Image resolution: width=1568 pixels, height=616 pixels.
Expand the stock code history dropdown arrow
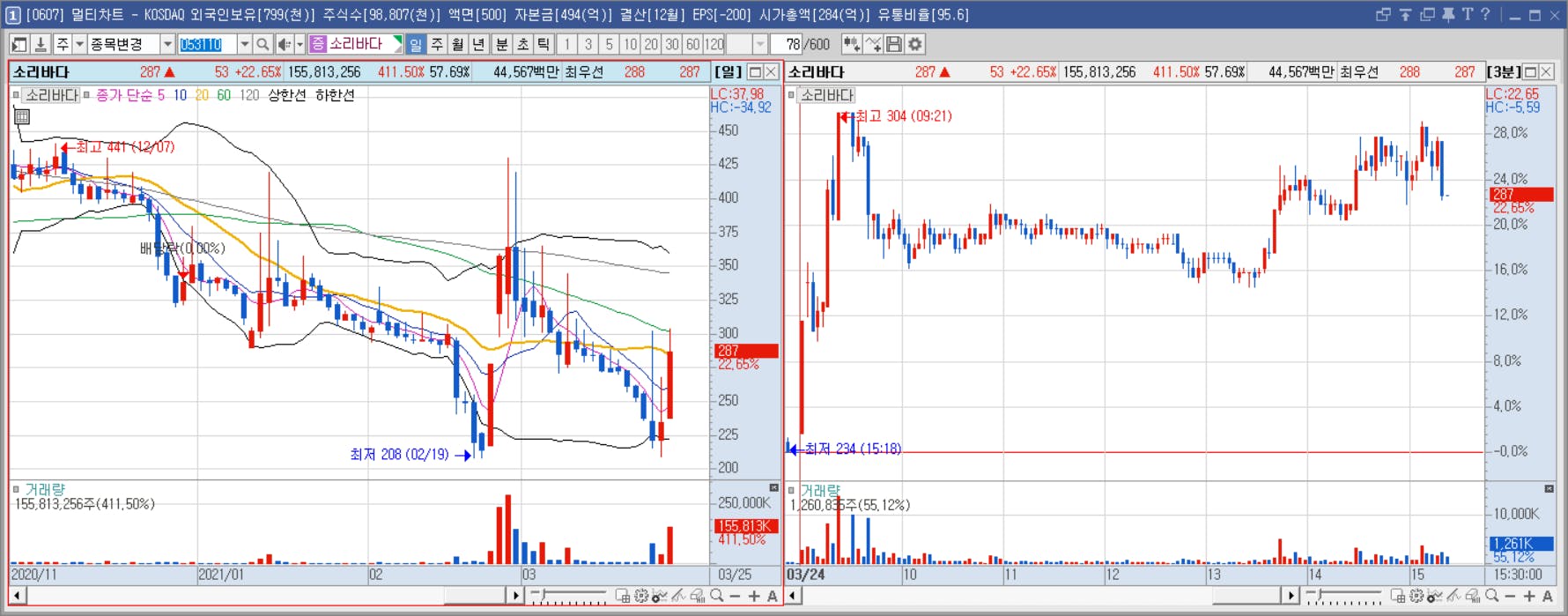pos(245,44)
